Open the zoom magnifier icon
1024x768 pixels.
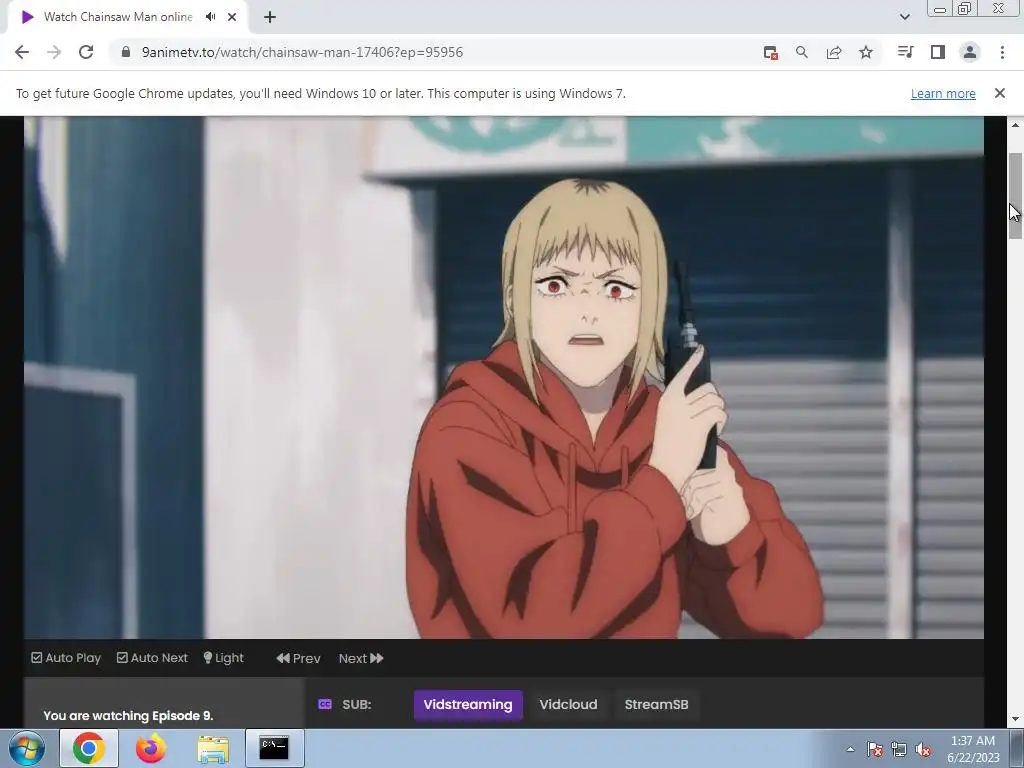point(802,52)
